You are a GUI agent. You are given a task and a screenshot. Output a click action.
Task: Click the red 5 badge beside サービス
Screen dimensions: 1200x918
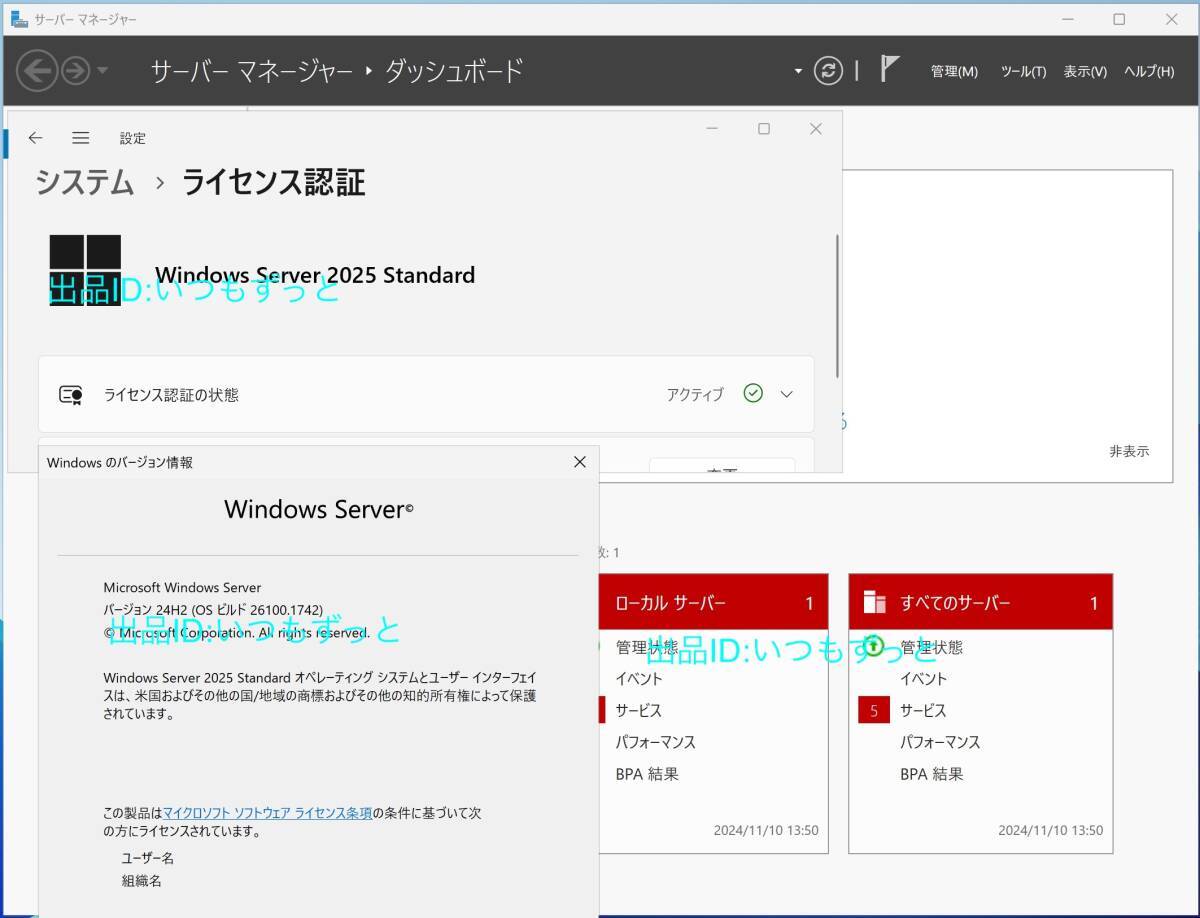pyautogui.click(x=874, y=710)
